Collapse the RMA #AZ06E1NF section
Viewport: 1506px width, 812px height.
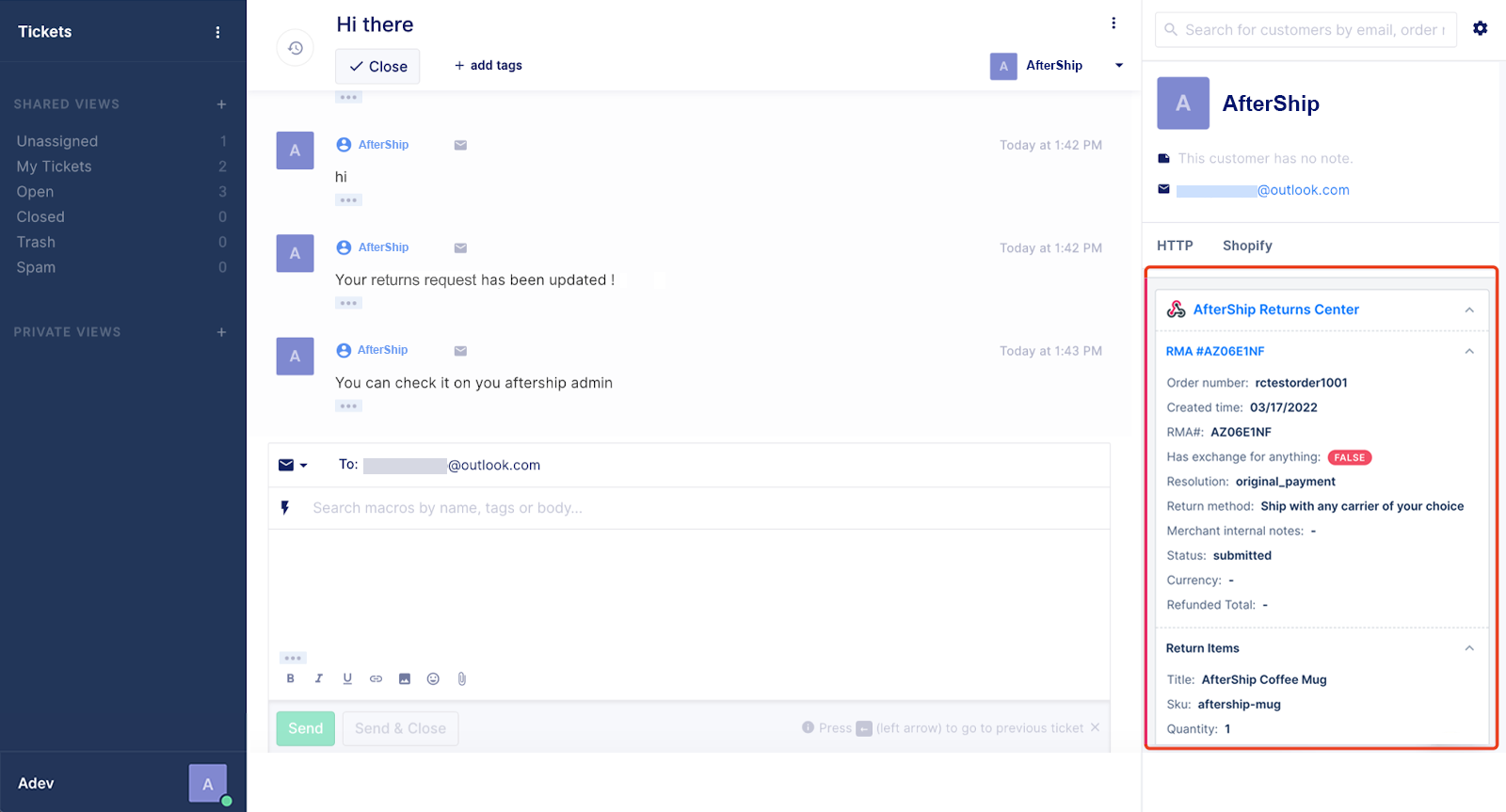[1469, 351]
